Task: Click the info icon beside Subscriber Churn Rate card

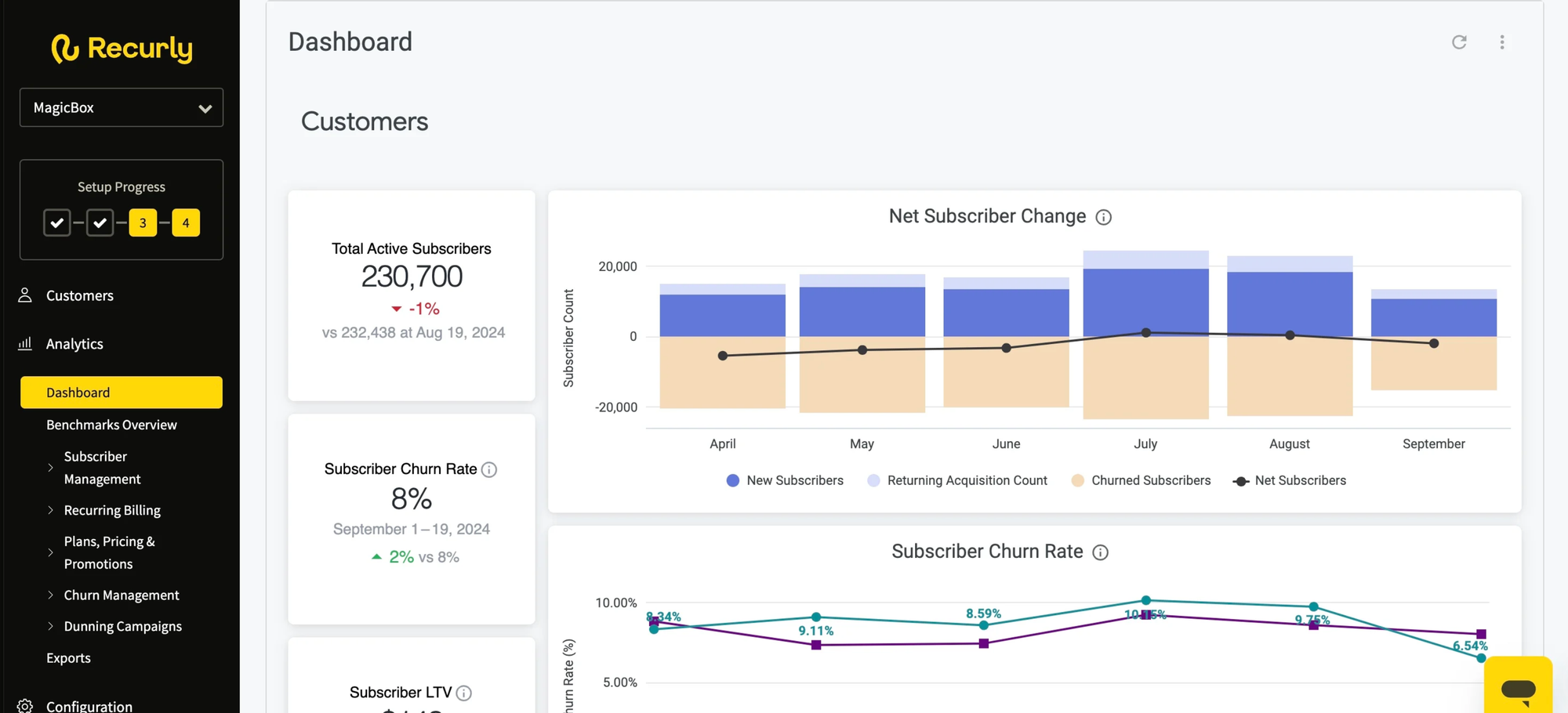Action: click(x=488, y=469)
